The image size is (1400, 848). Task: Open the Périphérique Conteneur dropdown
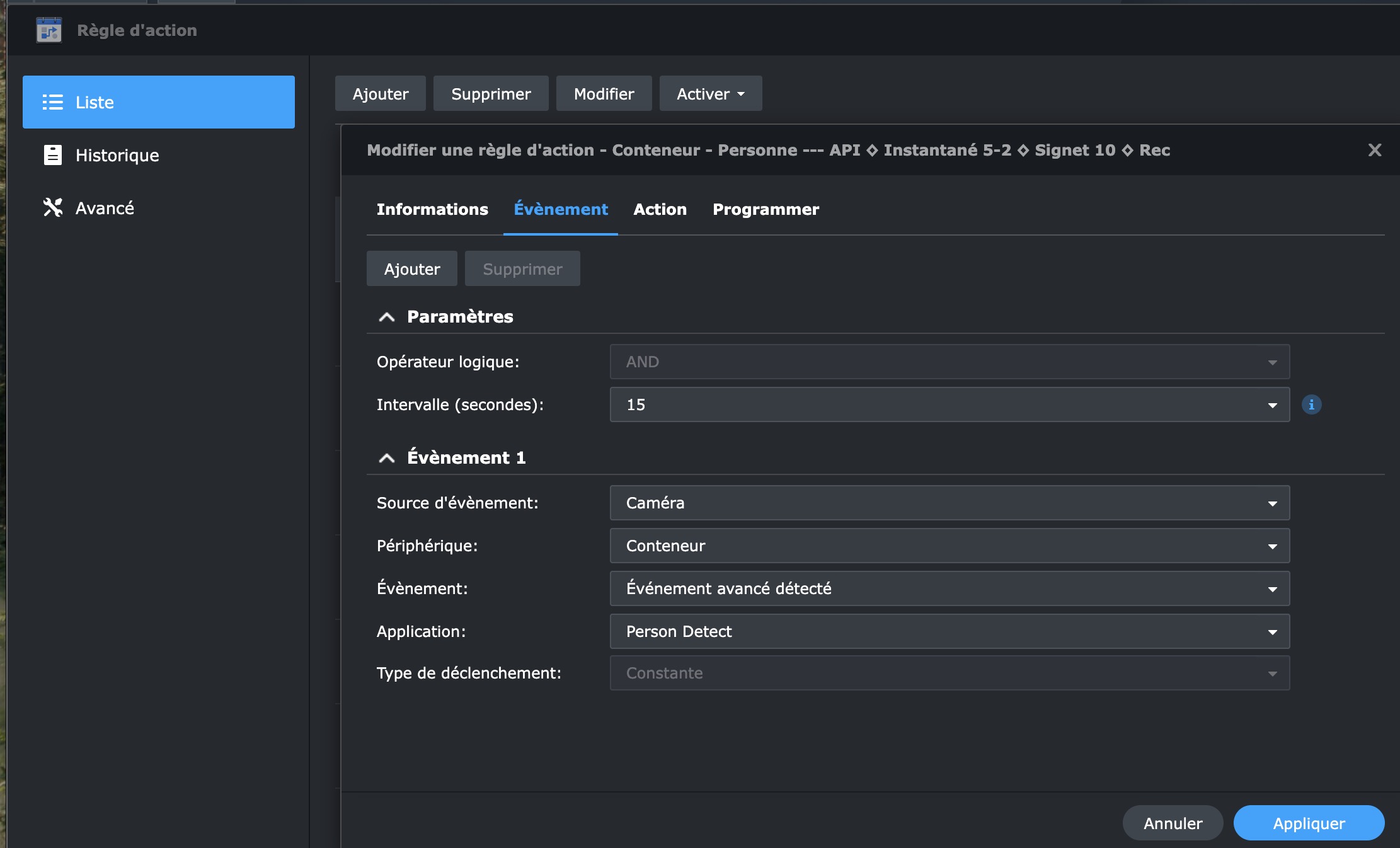tap(949, 546)
